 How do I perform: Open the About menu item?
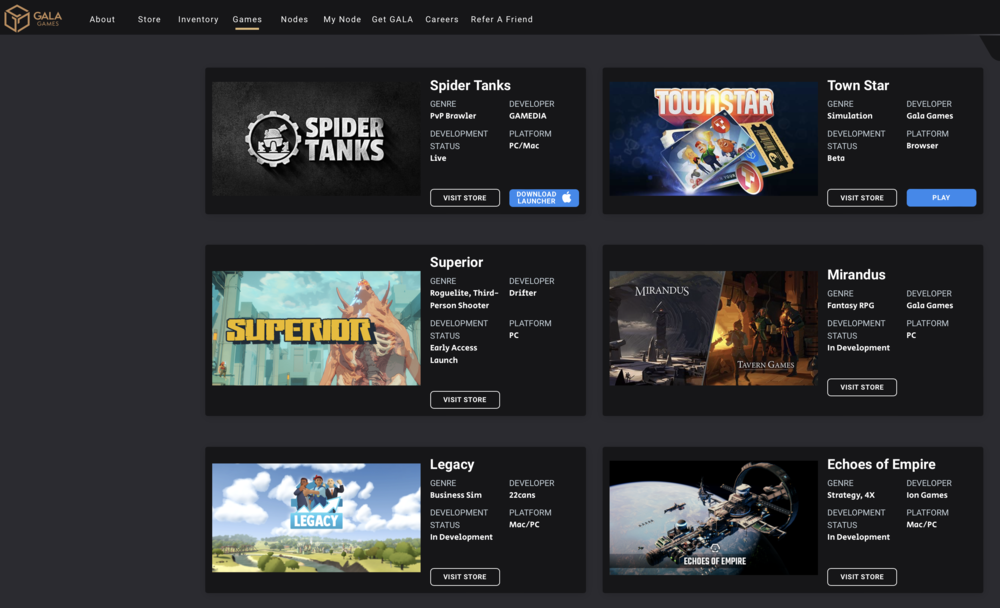point(102,20)
